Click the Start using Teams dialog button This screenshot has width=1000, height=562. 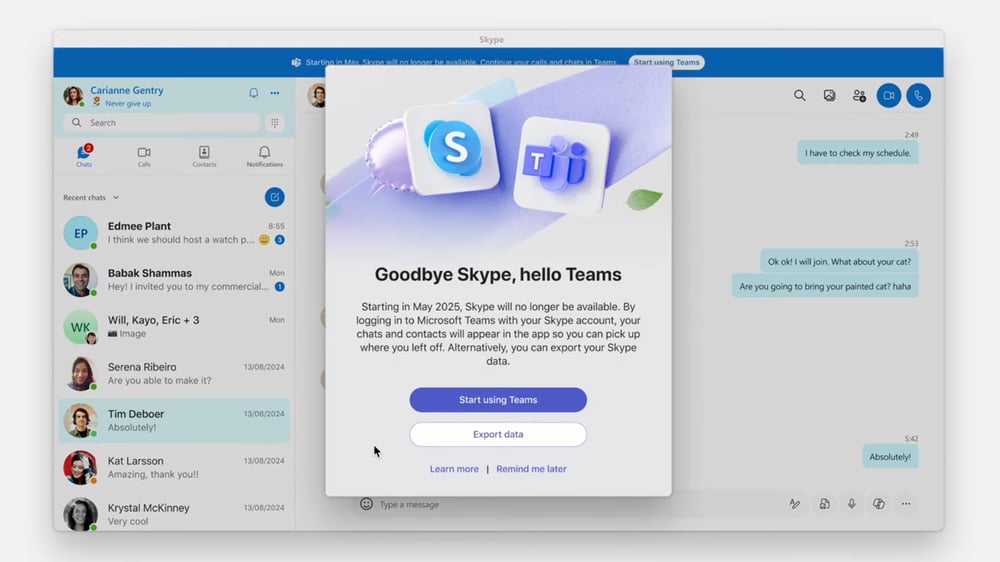pyautogui.click(x=498, y=400)
